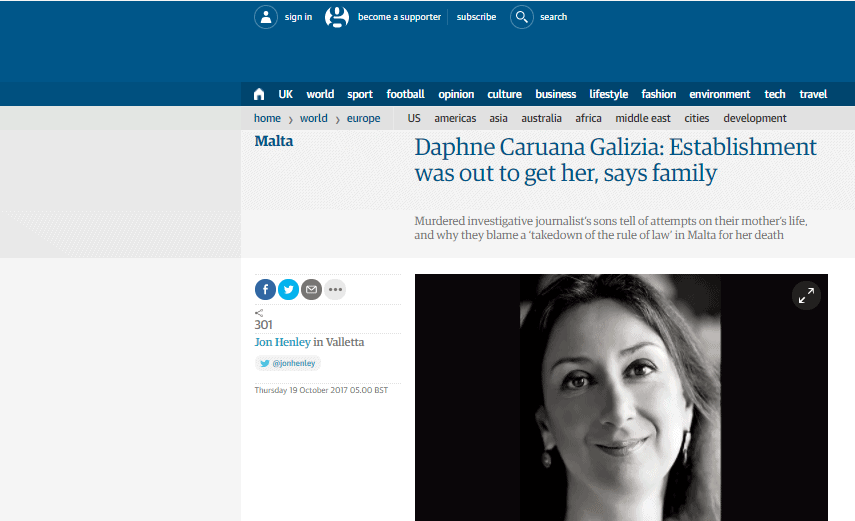Open search via magnifier icon
This screenshot has width=855, height=521.
coord(522,17)
